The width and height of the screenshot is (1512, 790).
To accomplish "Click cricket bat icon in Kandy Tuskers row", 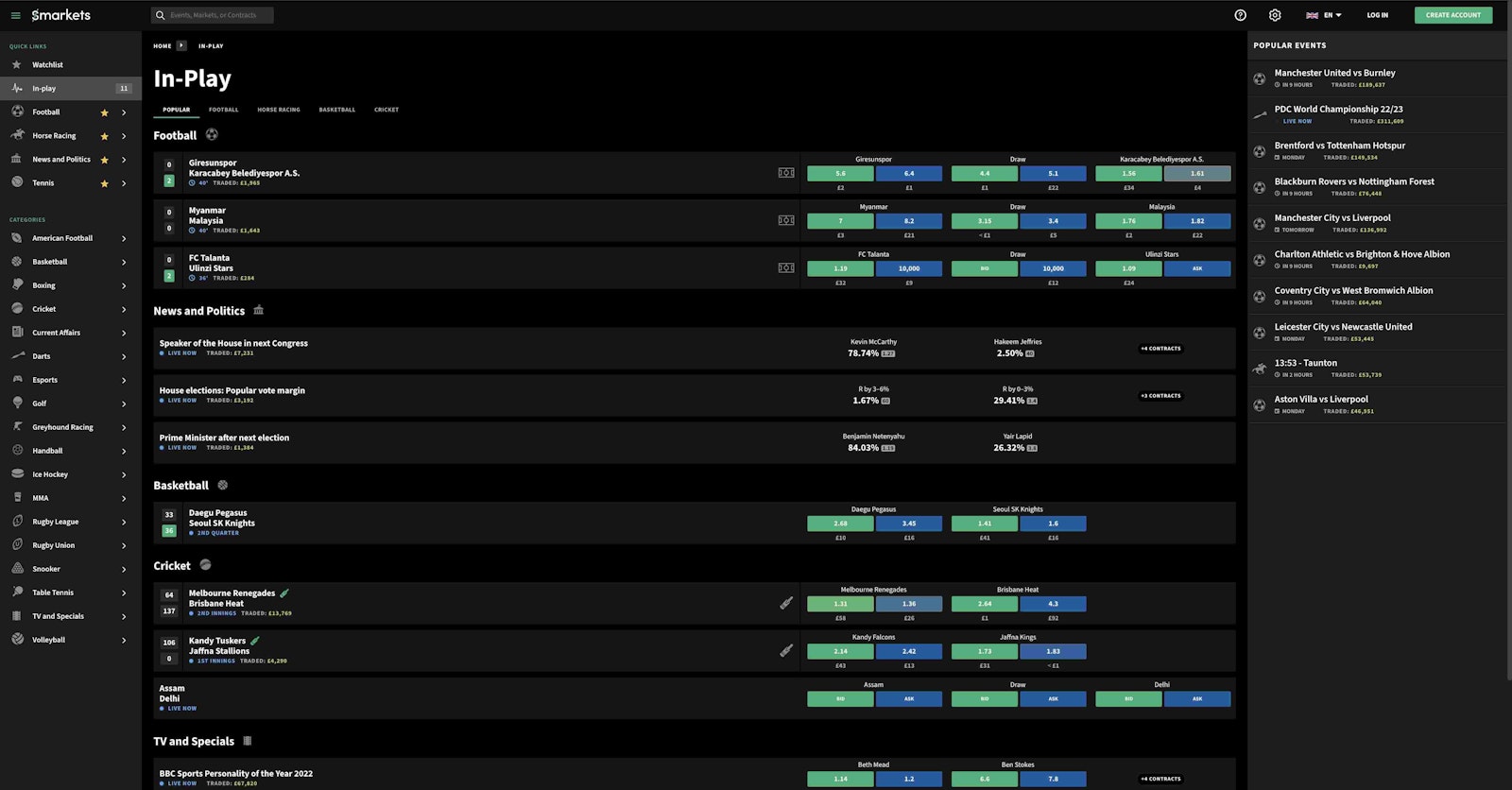I will 786,650.
